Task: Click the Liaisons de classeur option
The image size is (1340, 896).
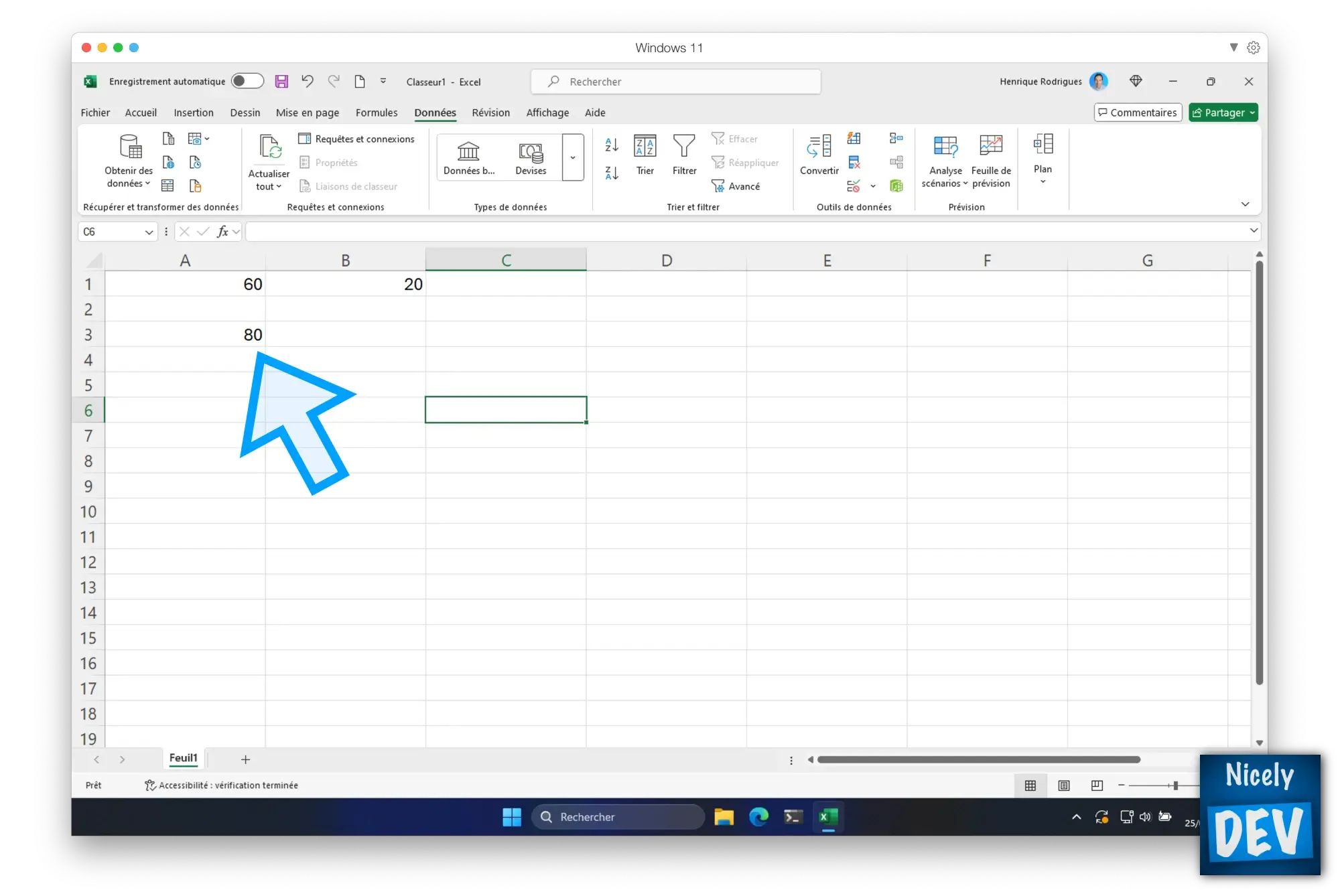Action: [x=348, y=186]
